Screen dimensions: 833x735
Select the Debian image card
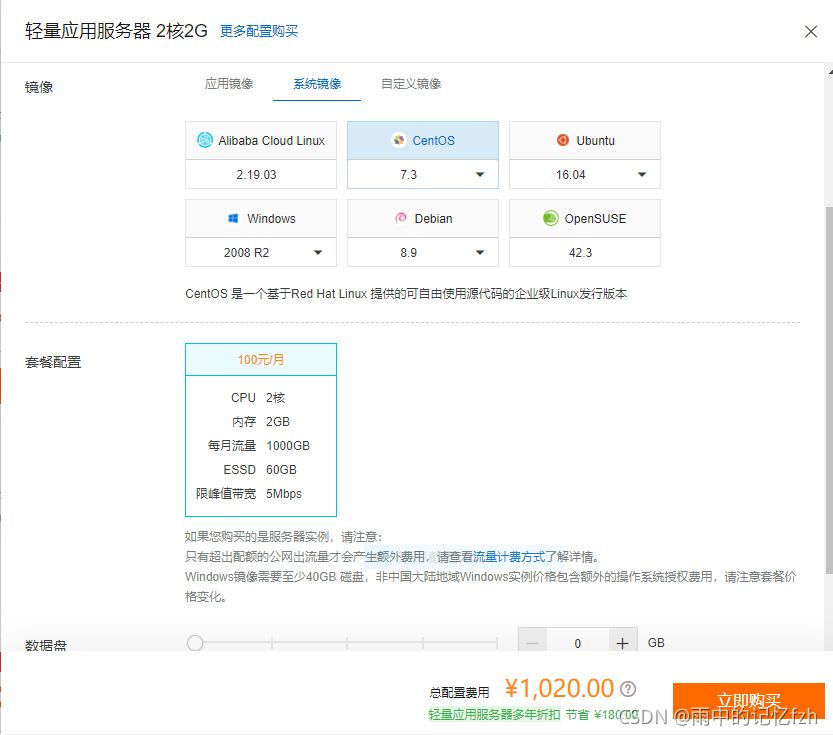[423, 218]
